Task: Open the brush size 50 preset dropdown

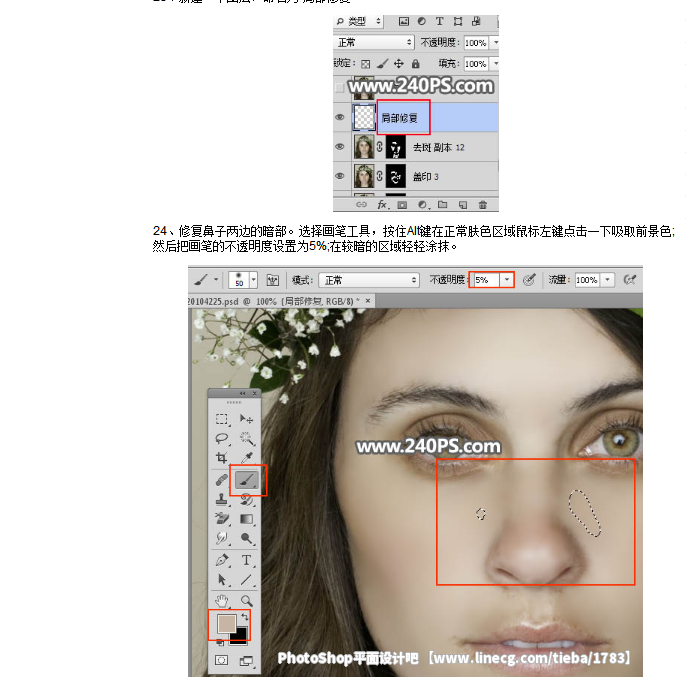Action: click(253, 280)
